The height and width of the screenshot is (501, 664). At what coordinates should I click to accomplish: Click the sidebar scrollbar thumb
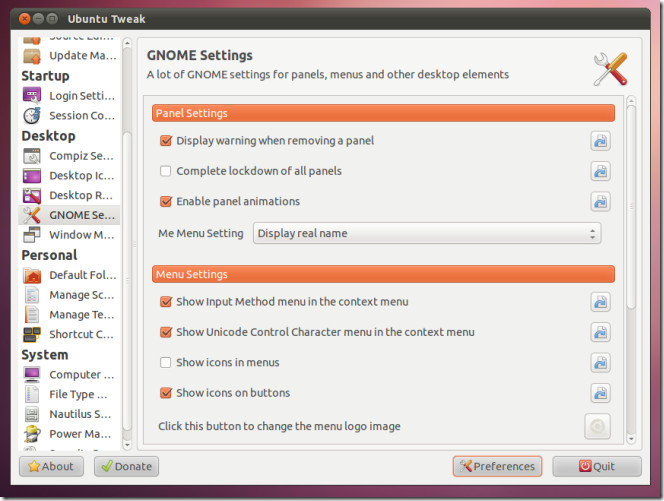tap(127, 281)
